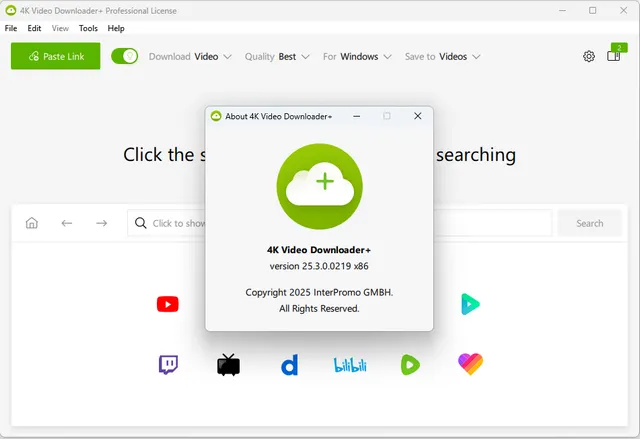Viewport: 640px width, 439px height.
Task: Minimize the main application window
Action: 562,11
